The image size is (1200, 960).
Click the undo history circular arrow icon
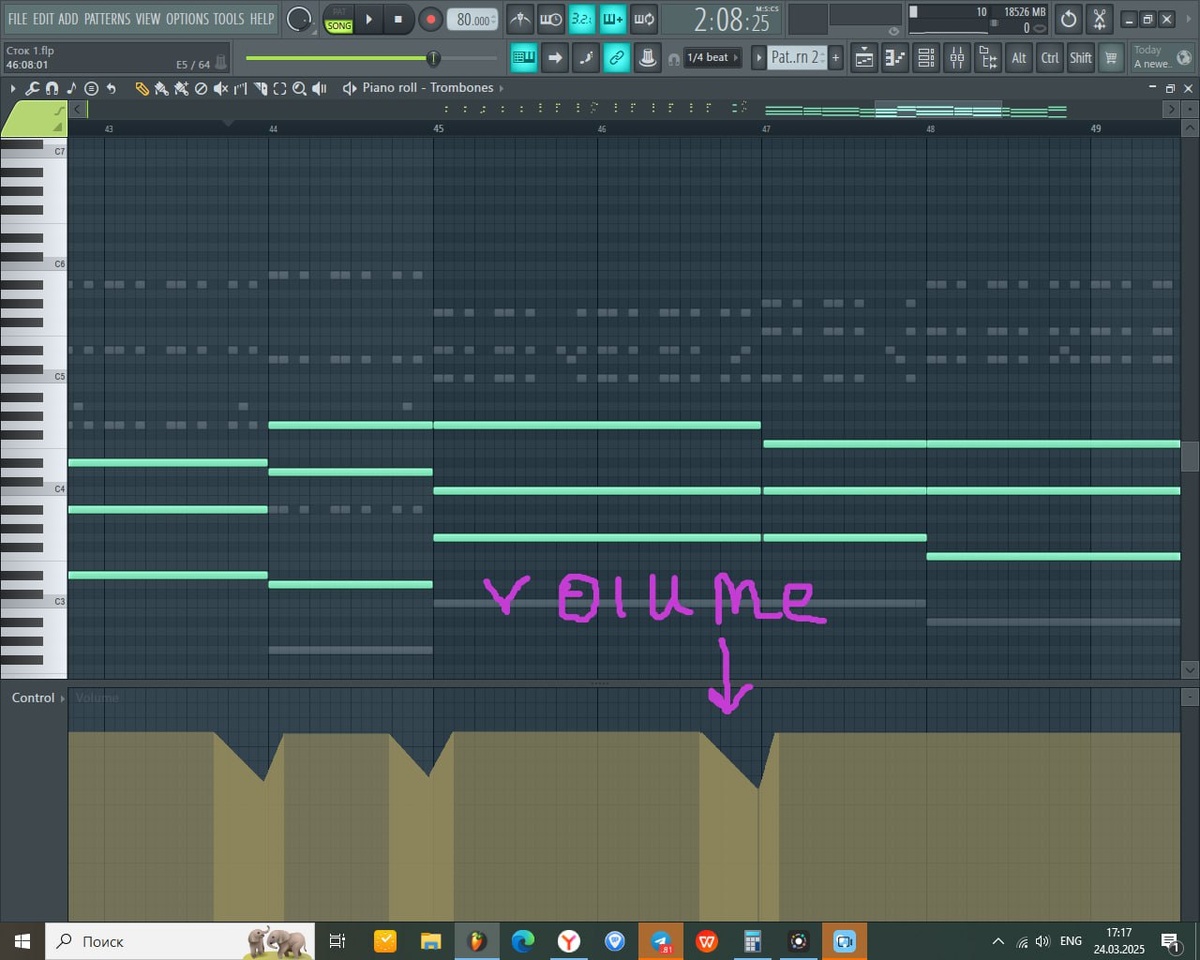coord(1068,19)
